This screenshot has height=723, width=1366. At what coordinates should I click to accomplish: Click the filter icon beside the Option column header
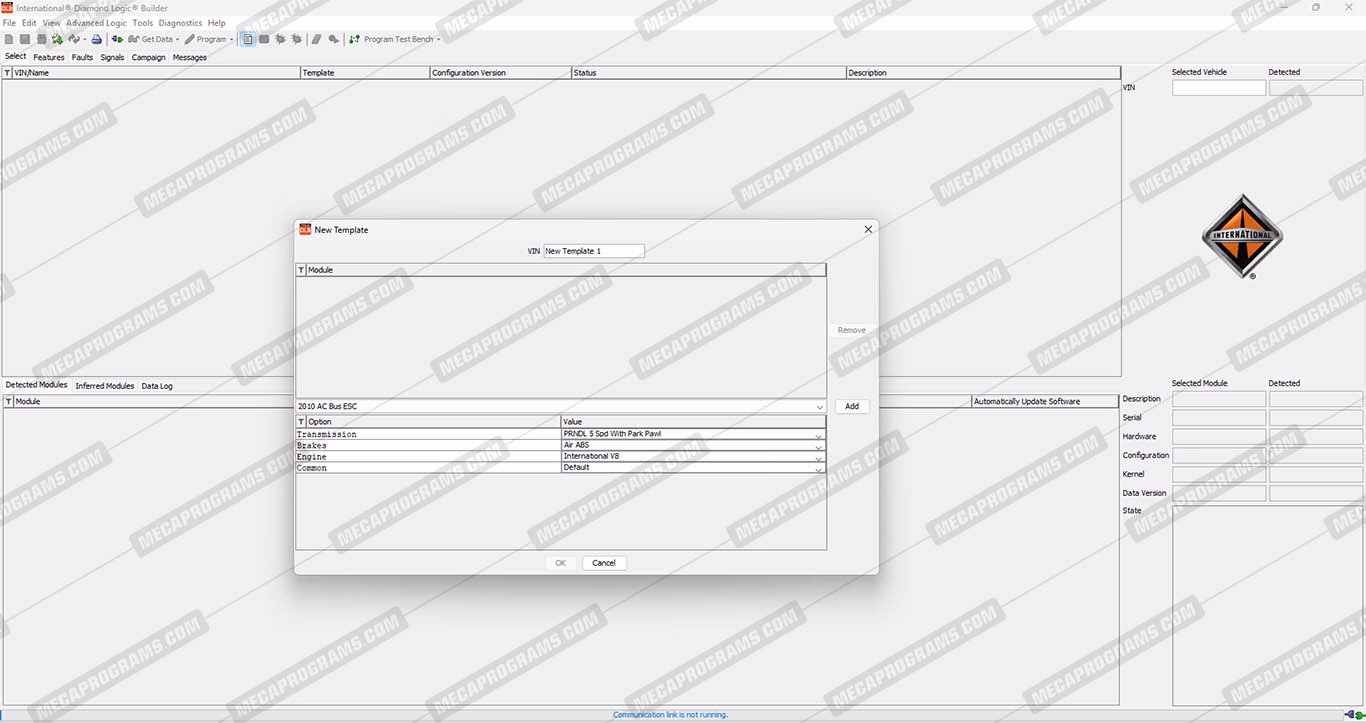(301, 422)
